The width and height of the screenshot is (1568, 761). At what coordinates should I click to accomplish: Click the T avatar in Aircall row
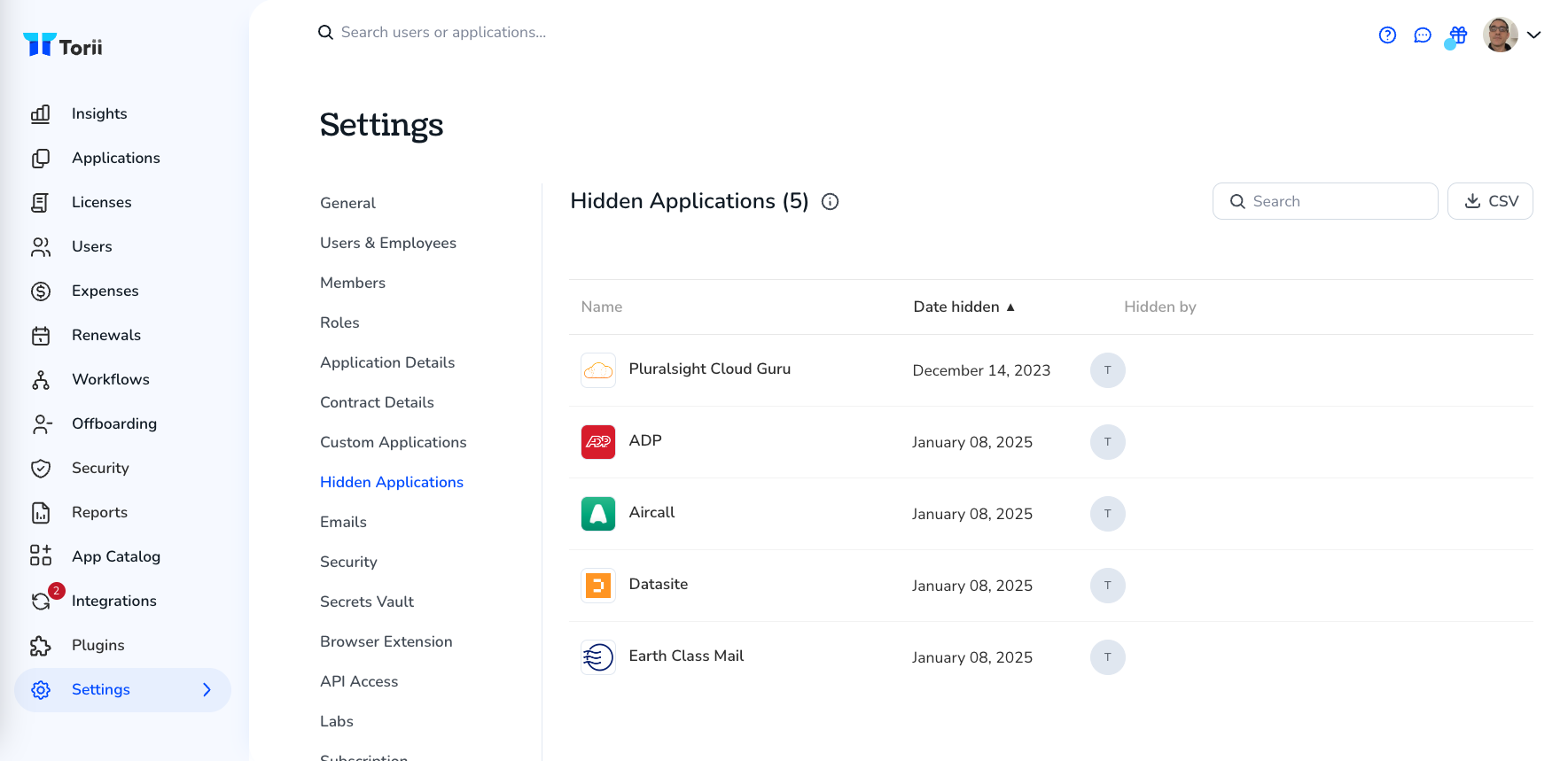[x=1108, y=514]
